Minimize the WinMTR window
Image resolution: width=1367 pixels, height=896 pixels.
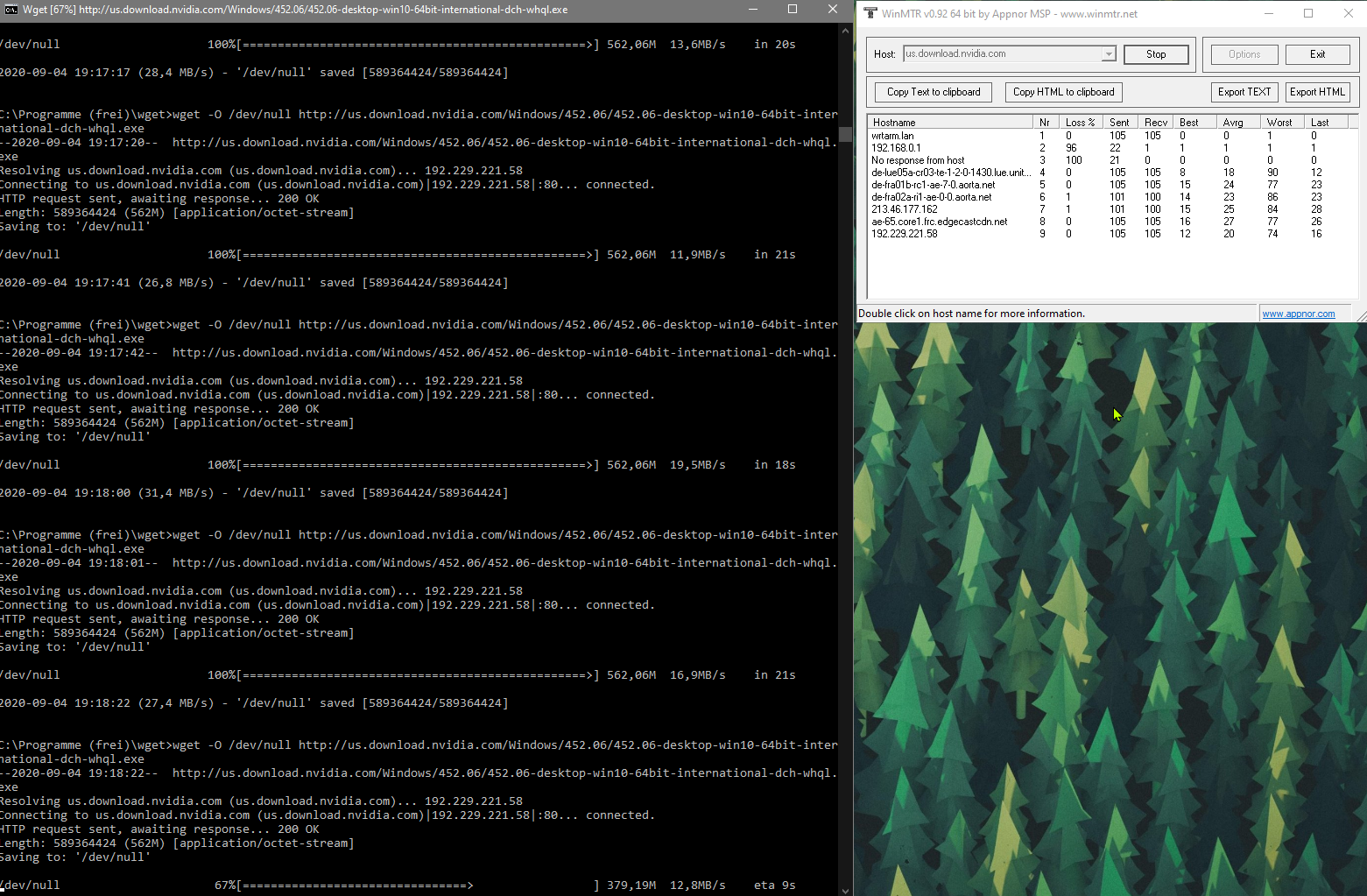pyautogui.click(x=1268, y=13)
